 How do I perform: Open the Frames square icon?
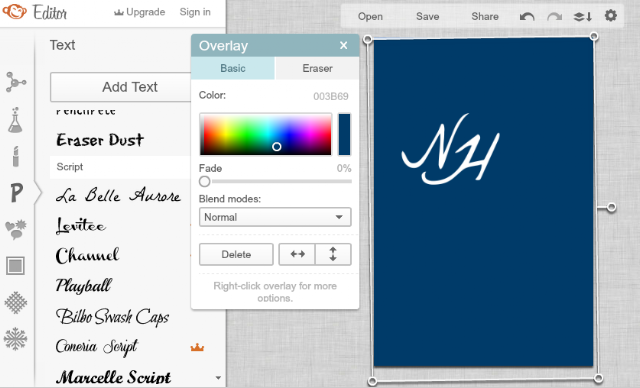pyautogui.click(x=16, y=266)
